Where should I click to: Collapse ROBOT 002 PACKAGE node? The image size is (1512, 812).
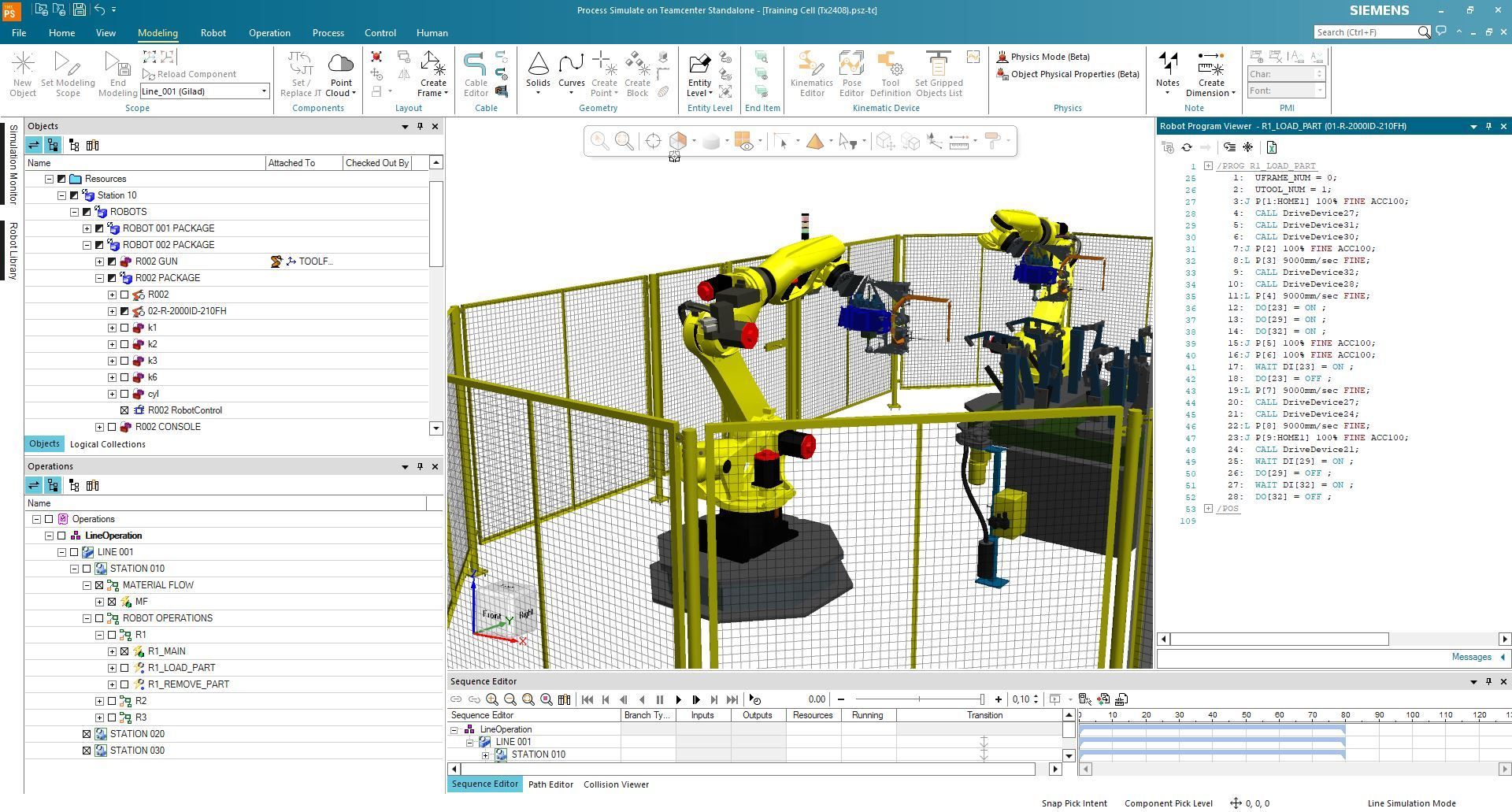(87, 245)
